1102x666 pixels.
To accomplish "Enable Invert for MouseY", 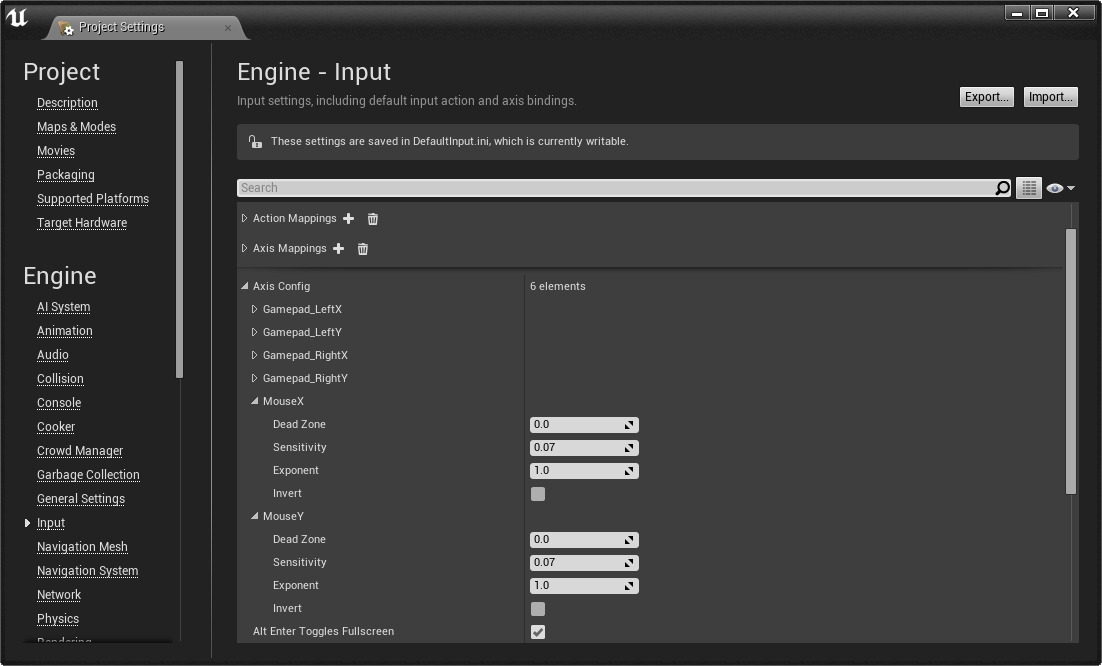I will tap(538, 609).
